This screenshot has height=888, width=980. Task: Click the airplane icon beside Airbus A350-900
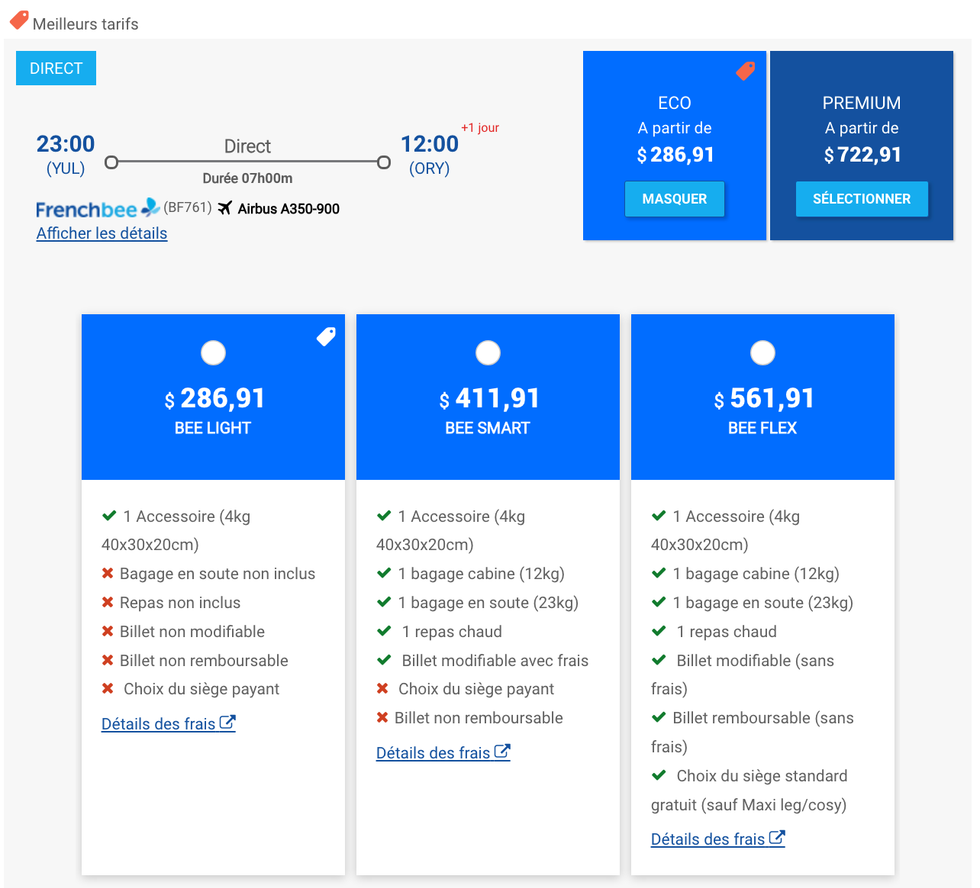[x=225, y=208]
